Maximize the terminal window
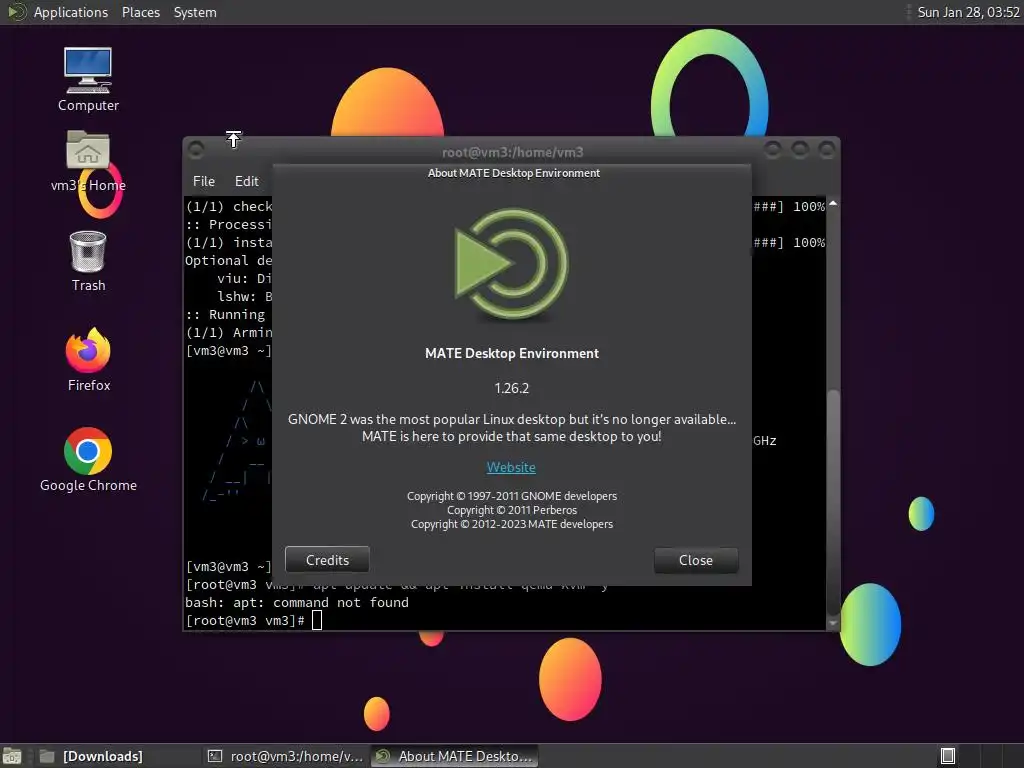This screenshot has width=1024, height=768. click(799, 150)
